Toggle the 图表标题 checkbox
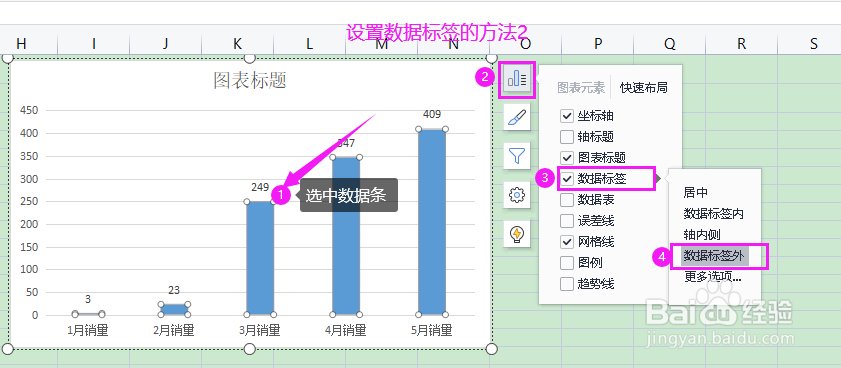Image resolution: width=841 pixels, height=368 pixels. [x=567, y=158]
